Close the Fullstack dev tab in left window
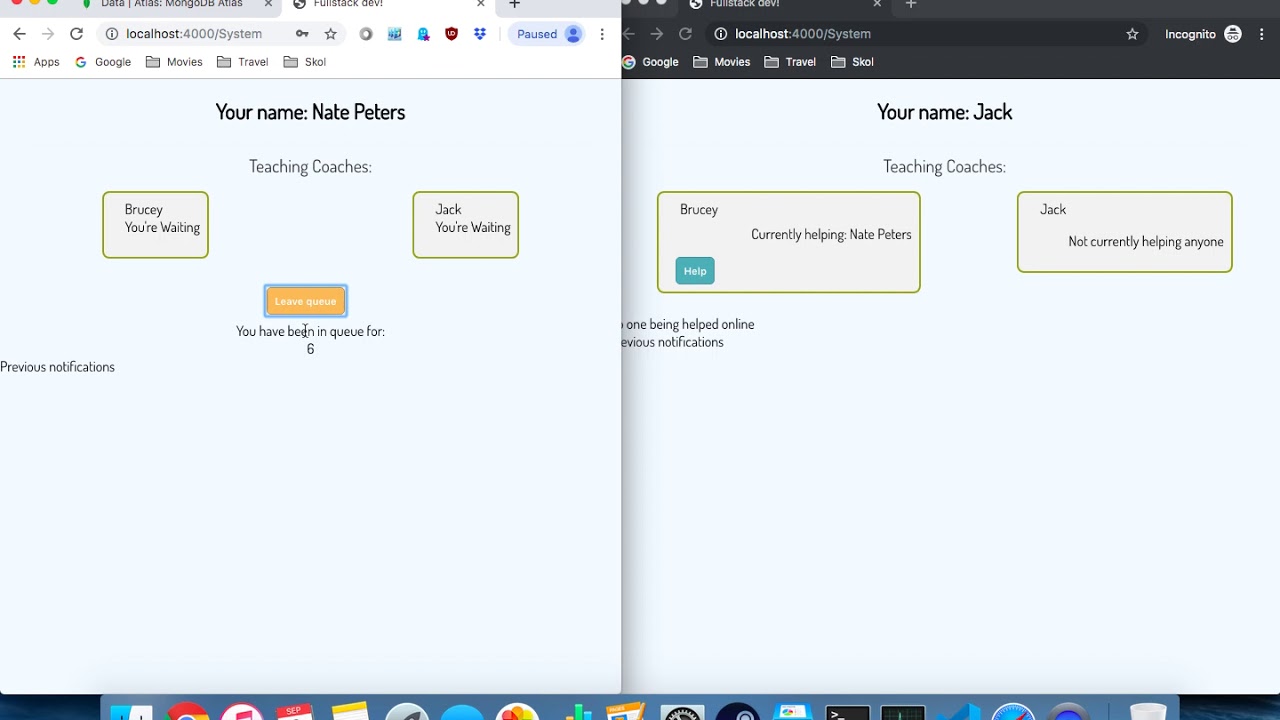The image size is (1280, 720). tap(480, 5)
